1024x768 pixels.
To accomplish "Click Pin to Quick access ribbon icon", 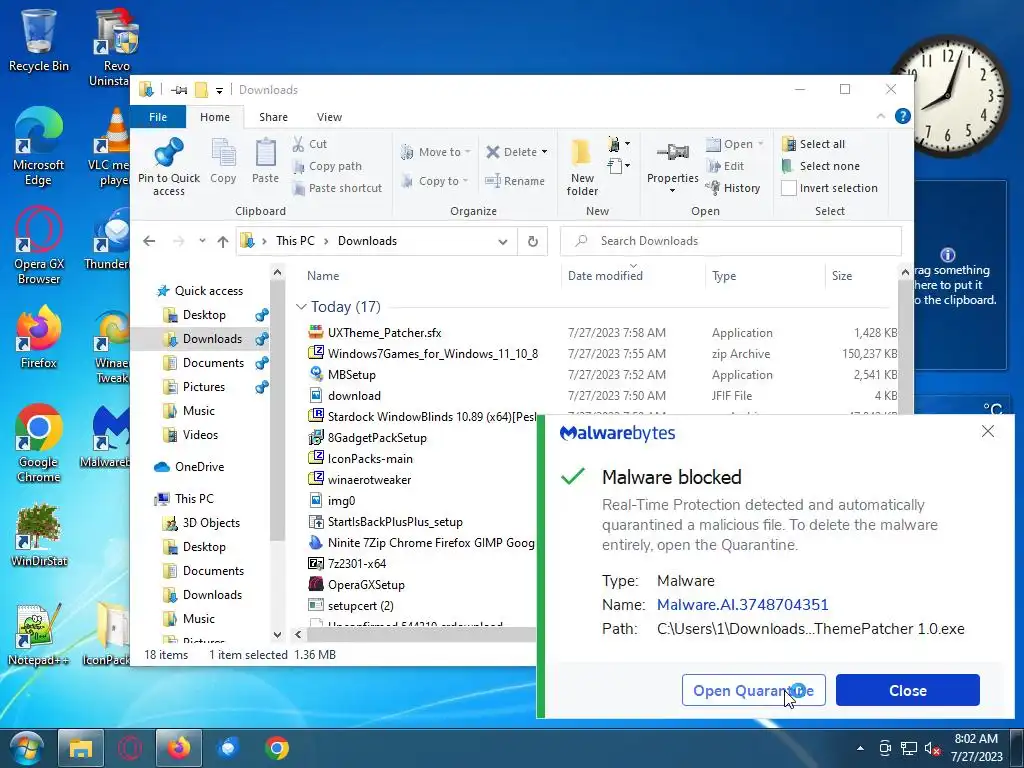I will point(168,167).
